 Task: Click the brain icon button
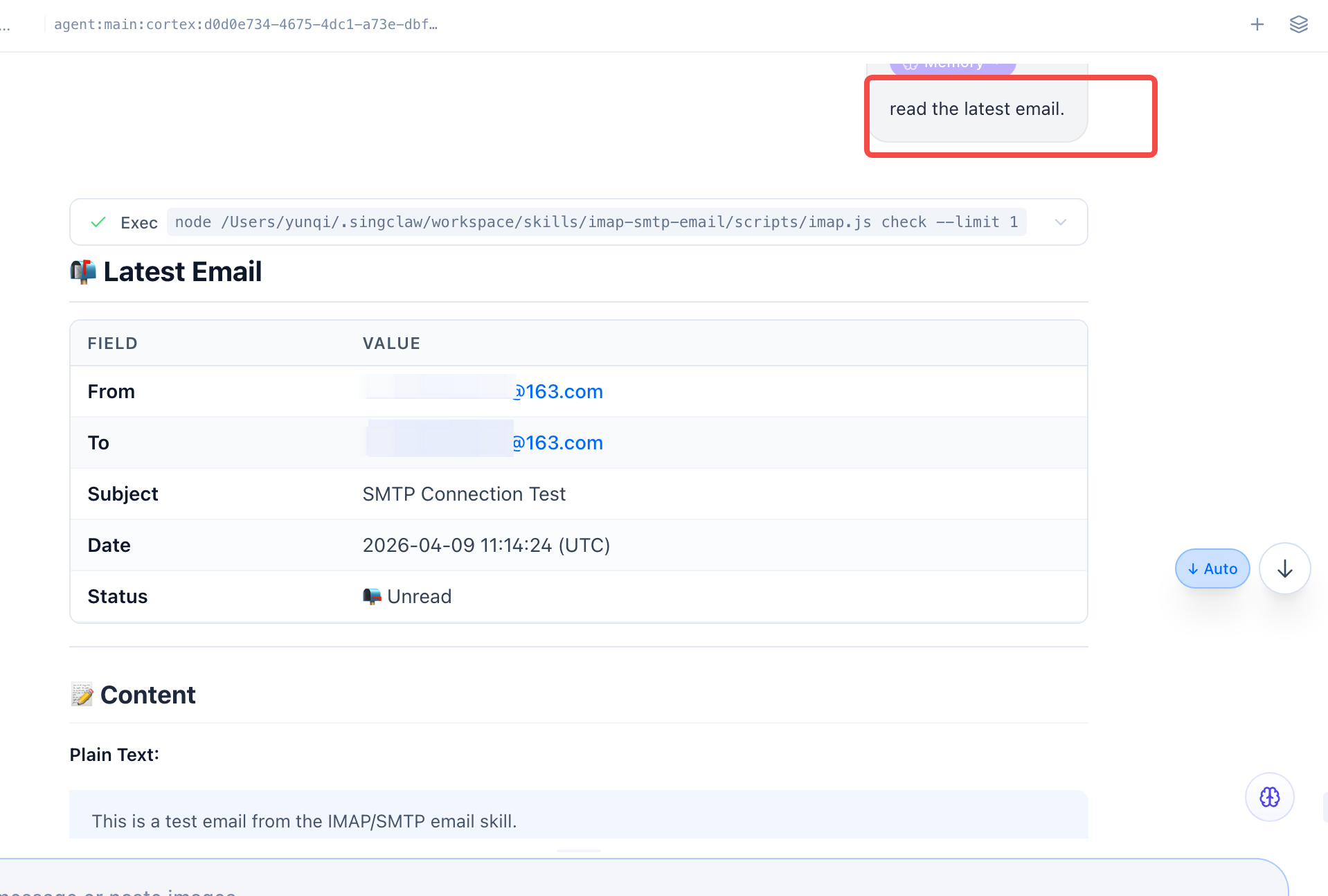click(1269, 797)
